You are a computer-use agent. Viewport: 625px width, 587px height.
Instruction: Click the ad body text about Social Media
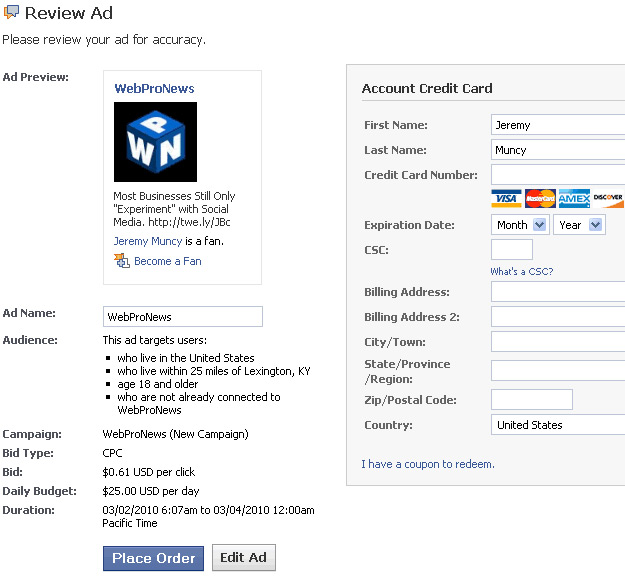pos(174,209)
